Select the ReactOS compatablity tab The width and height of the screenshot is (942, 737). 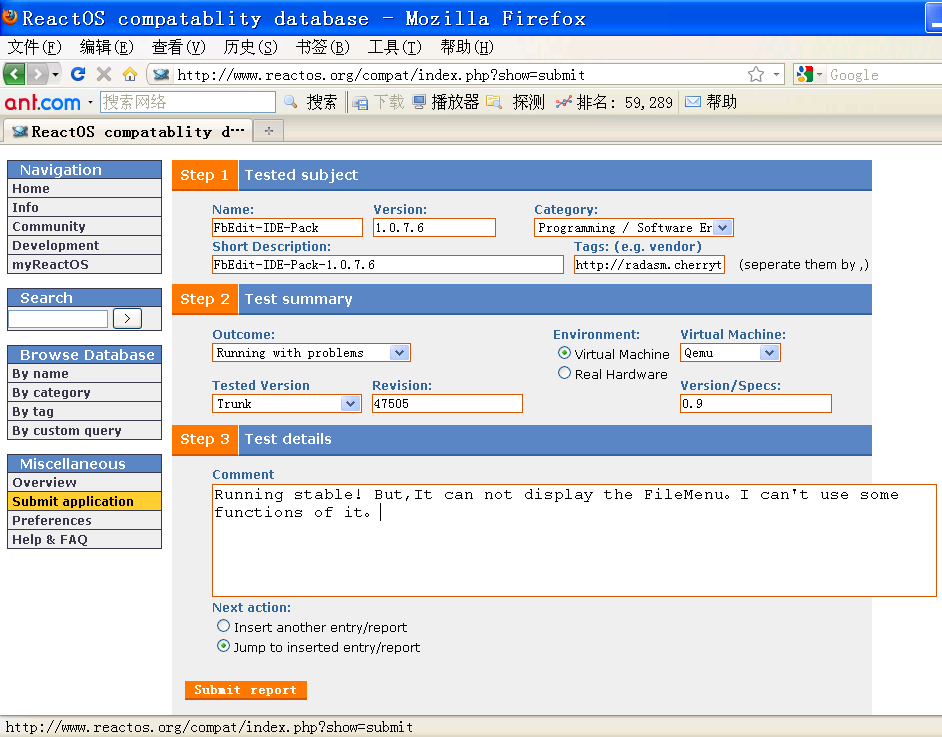point(128,132)
